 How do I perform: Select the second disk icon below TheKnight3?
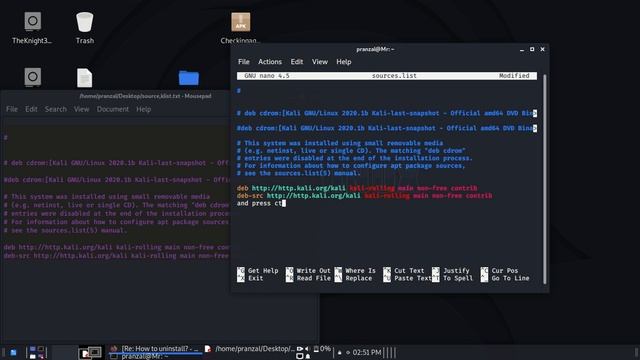32,78
